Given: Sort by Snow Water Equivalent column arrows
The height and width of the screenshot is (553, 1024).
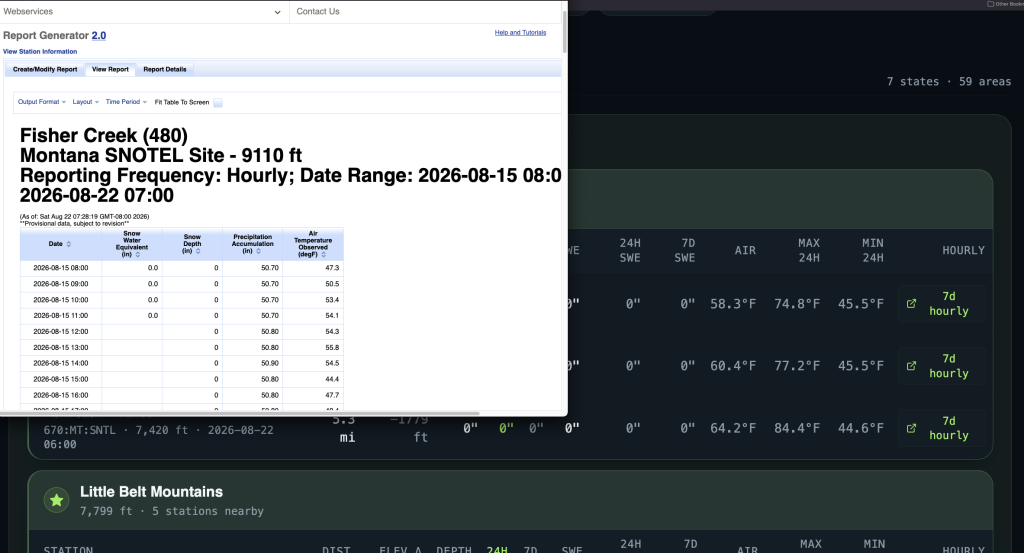Looking at the screenshot, I should pos(138,255).
